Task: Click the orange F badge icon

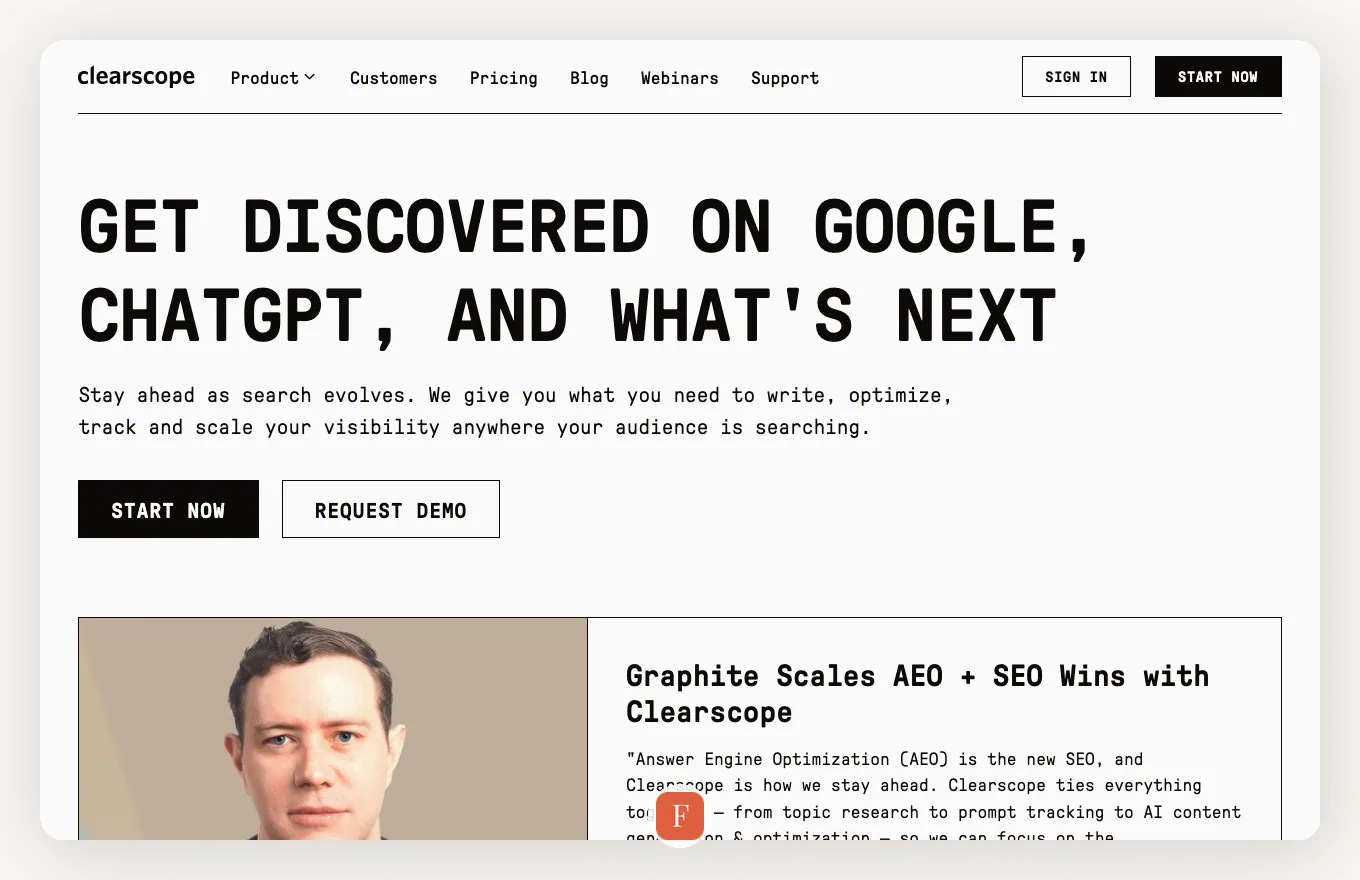Action: [x=680, y=815]
